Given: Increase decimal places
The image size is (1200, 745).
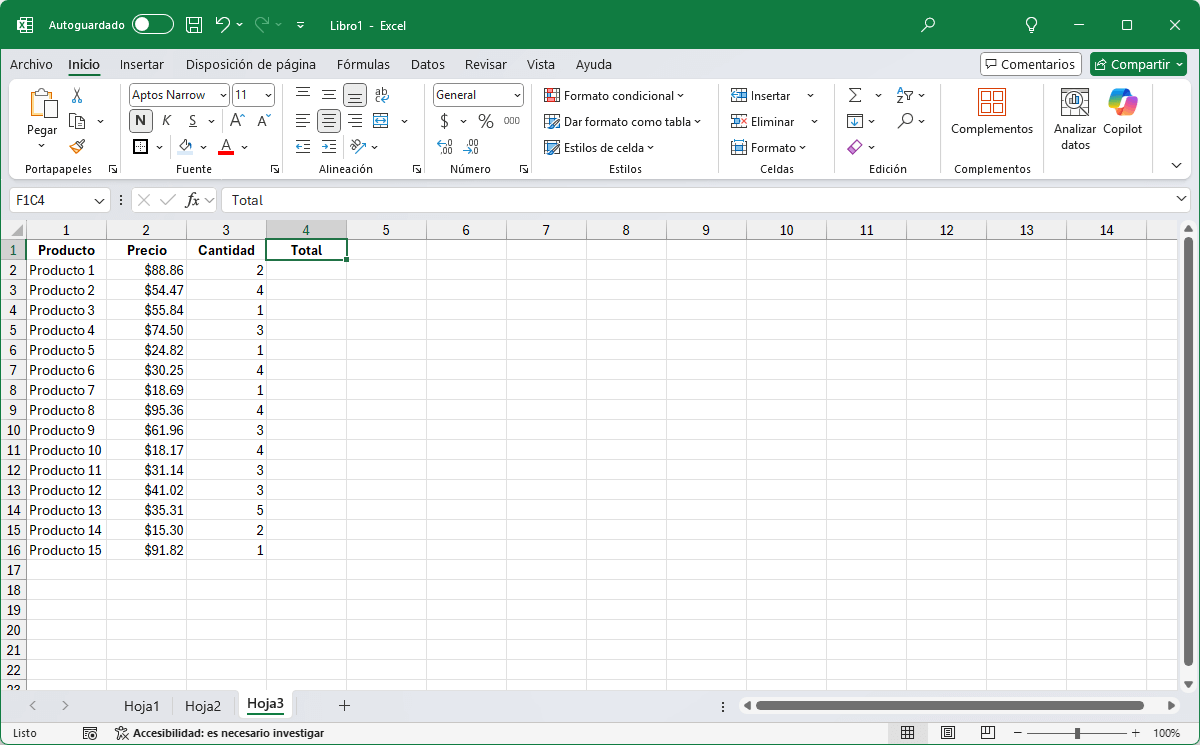Looking at the screenshot, I should pyautogui.click(x=445, y=147).
